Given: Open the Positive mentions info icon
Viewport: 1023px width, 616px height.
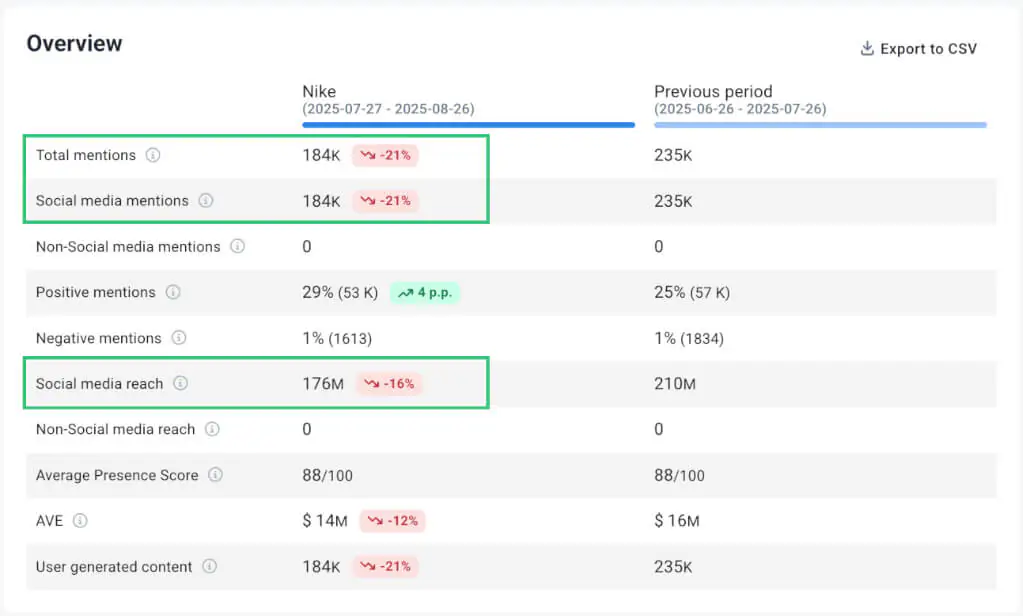Looking at the screenshot, I should point(173,292).
